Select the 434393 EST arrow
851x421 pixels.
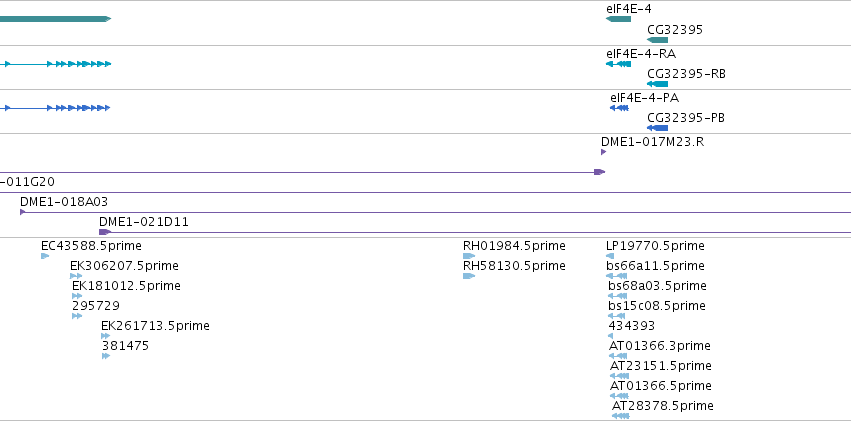[x=611, y=336]
